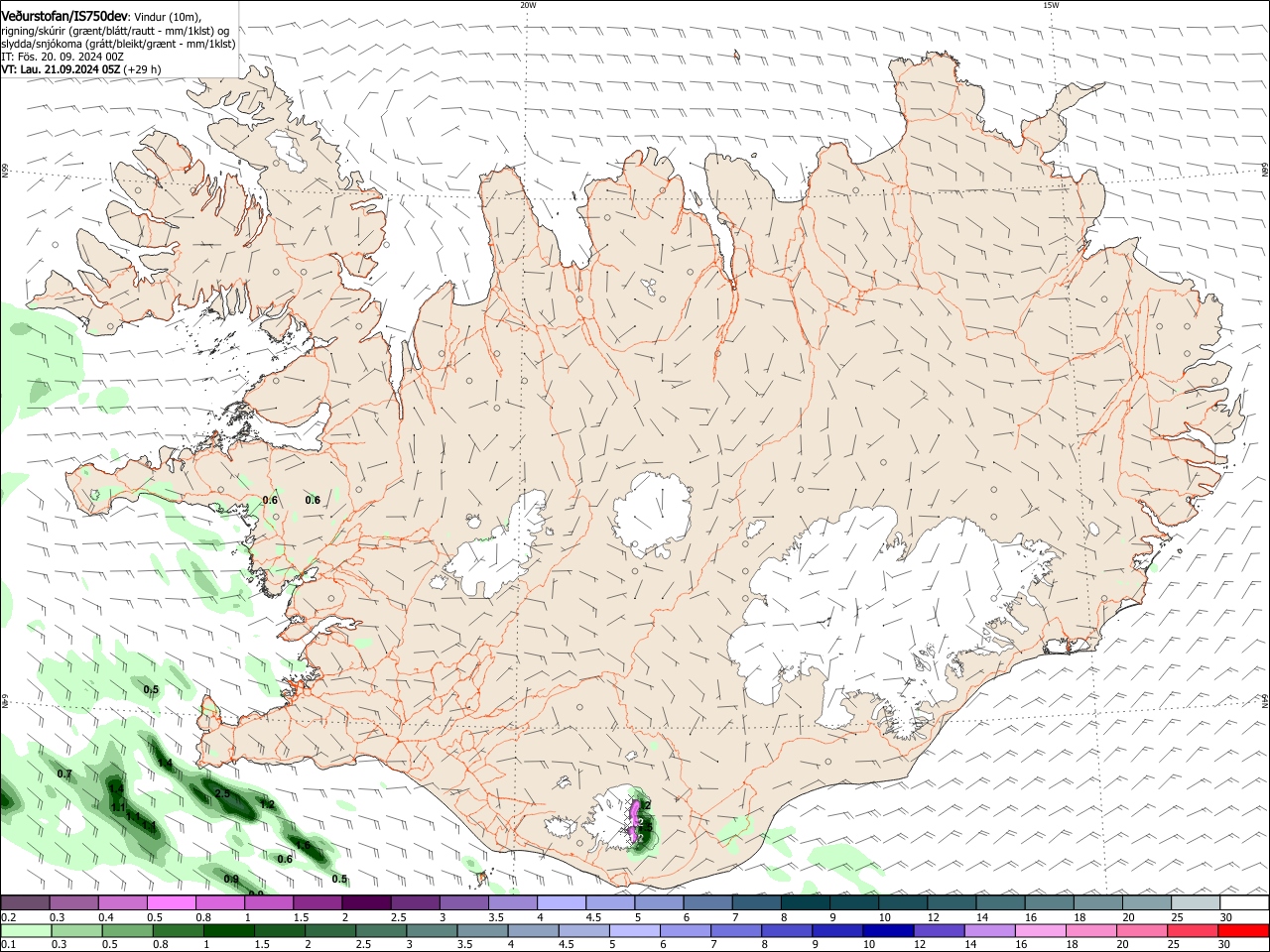Click the 1.2 precipitation value on the map
Screen dimensions: 1270x952
pos(267,804)
